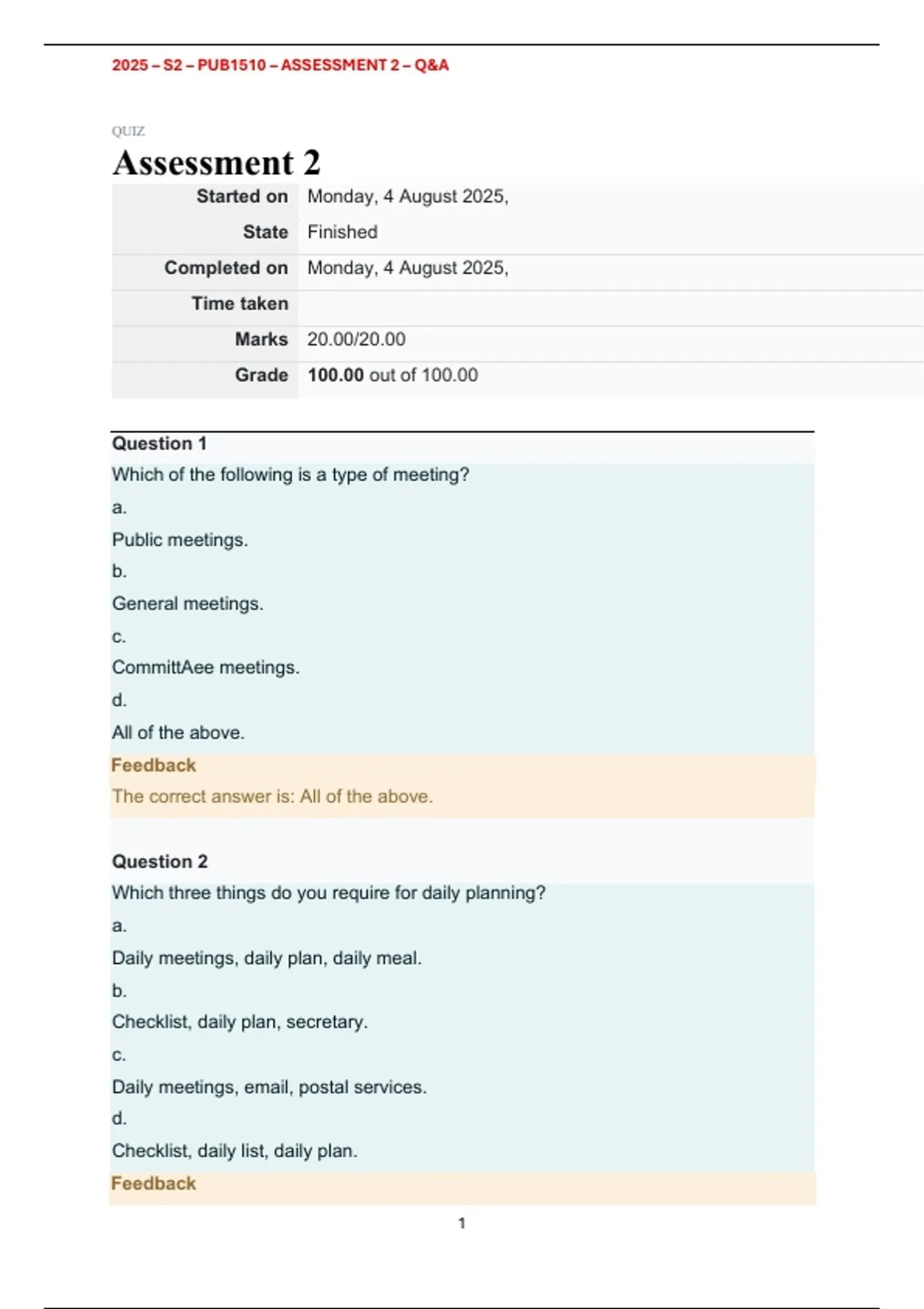Choose 'Daily meetings, daily plan, daily meal.'
The height and width of the screenshot is (1309, 924).
click(266, 958)
